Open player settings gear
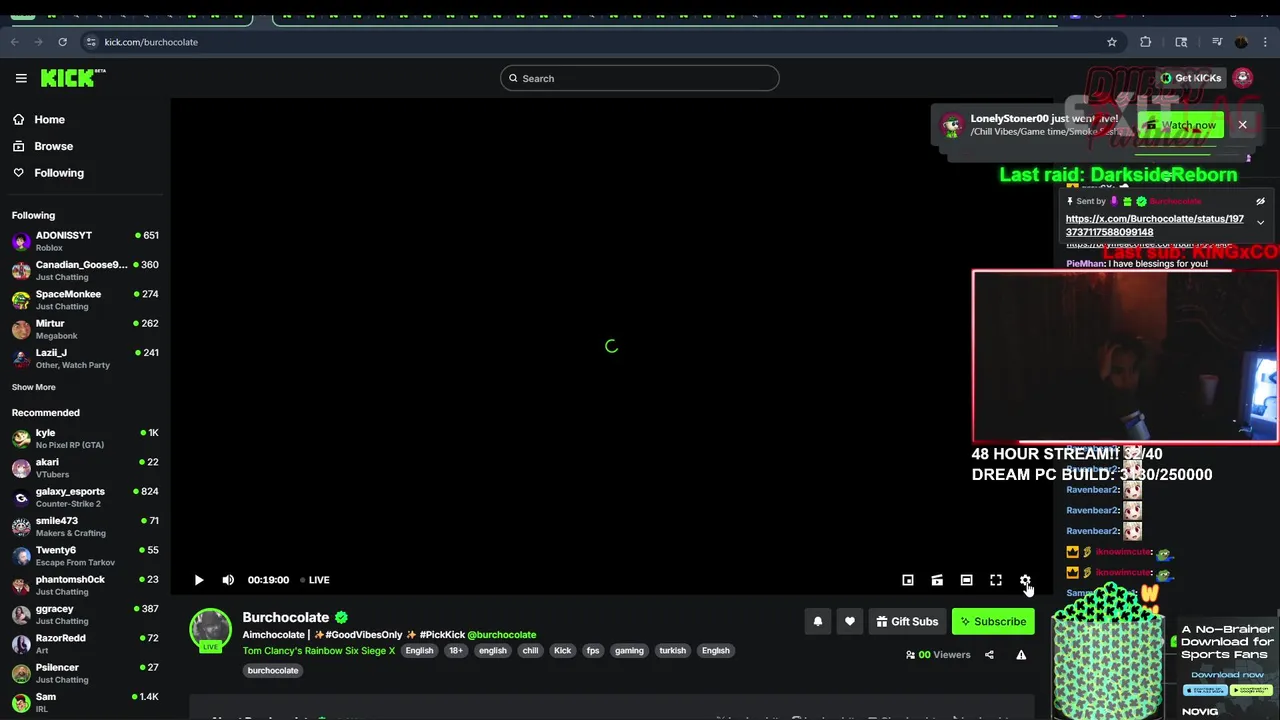 [x=1025, y=580]
